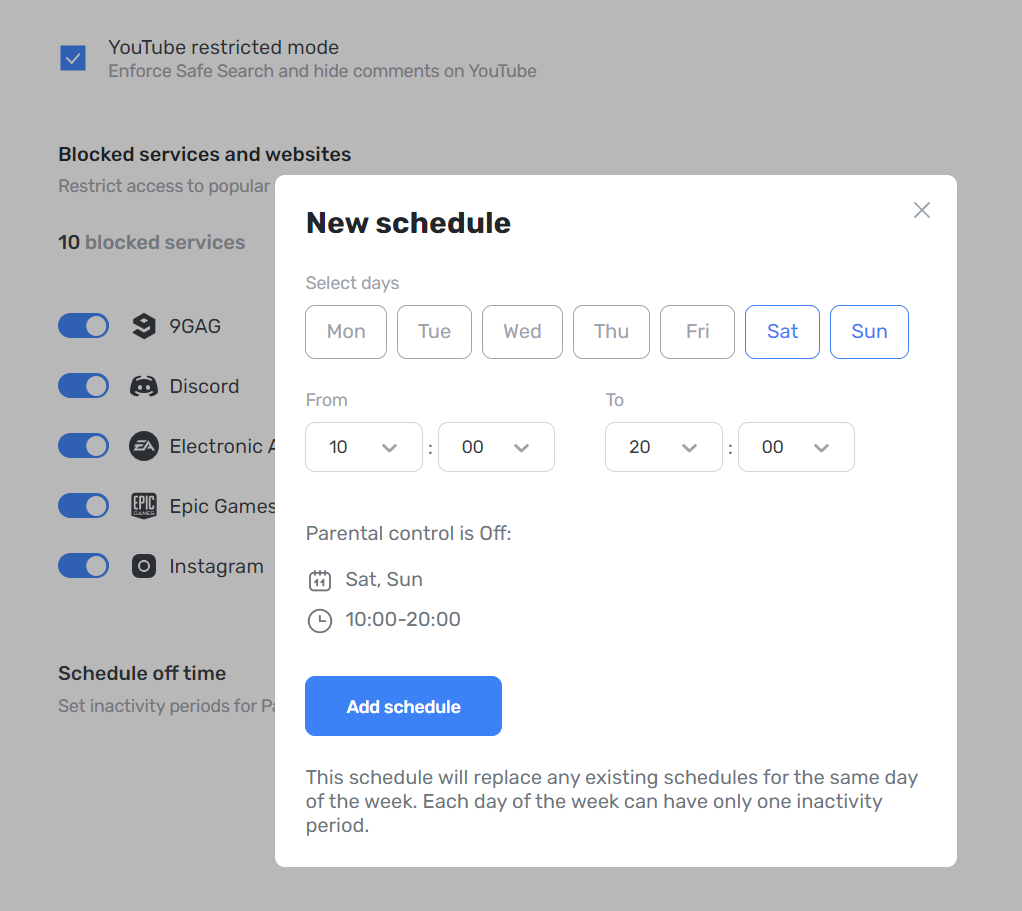Click the 9GAG service icon
This screenshot has height=911, width=1022.
pyautogui.click(x=144, y=326)
